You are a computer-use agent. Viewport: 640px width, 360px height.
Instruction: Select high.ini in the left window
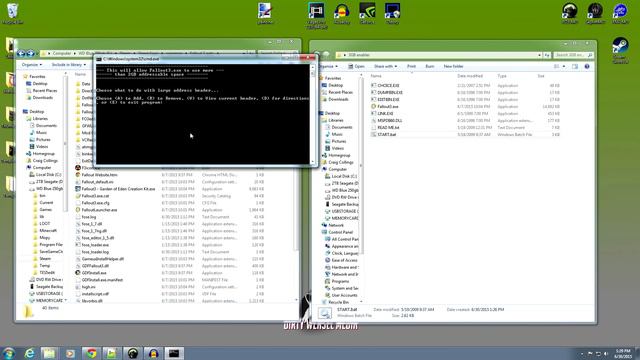pyautogui.click(x=88, y=287)
